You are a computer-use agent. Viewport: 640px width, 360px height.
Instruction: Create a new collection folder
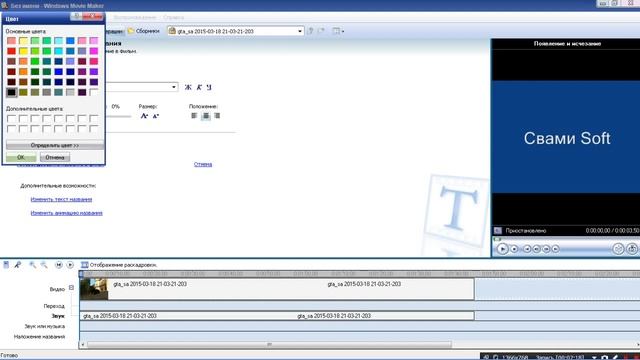pyautogui.click(x=322, y=31)
